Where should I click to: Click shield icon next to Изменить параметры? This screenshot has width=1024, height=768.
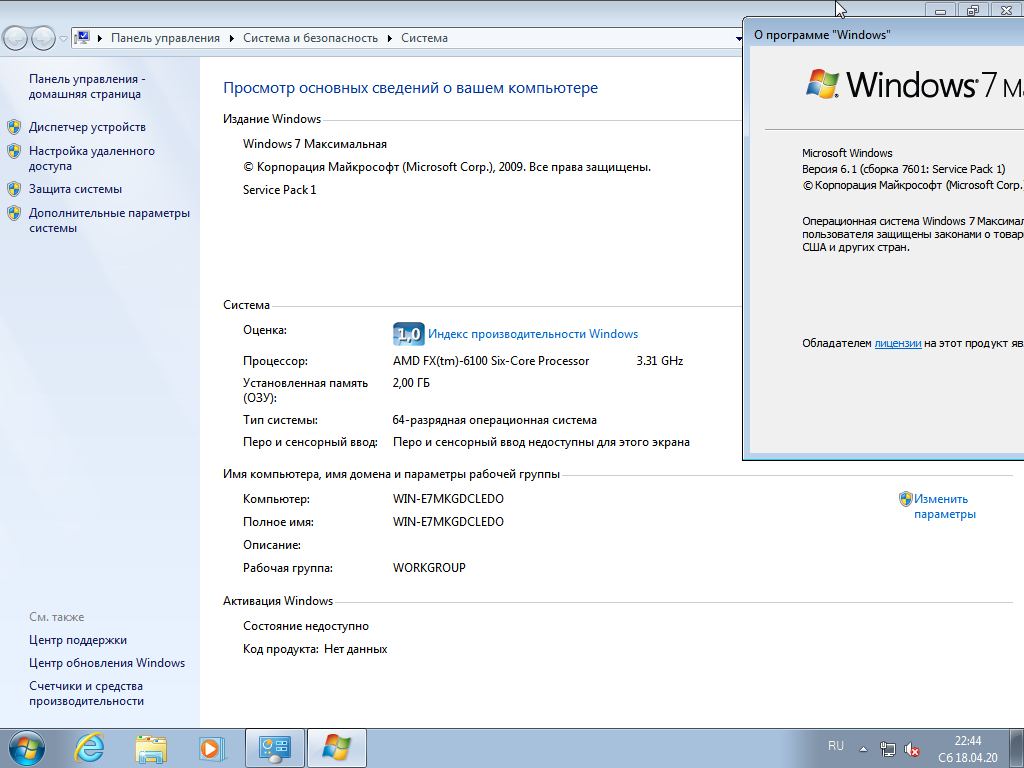pyautogui.click(x=905, y=499)
